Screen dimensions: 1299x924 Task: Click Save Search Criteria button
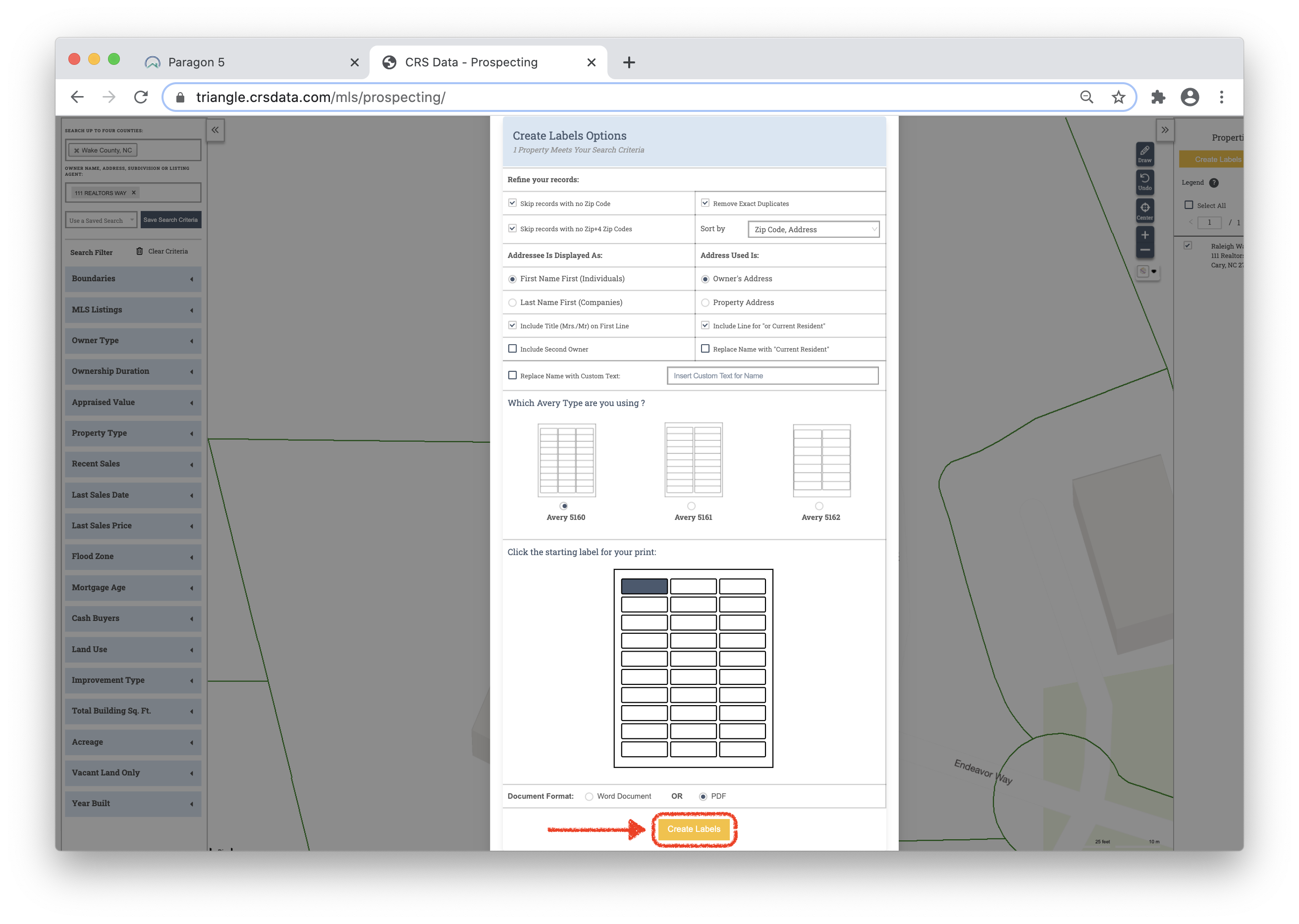point(171,220)
